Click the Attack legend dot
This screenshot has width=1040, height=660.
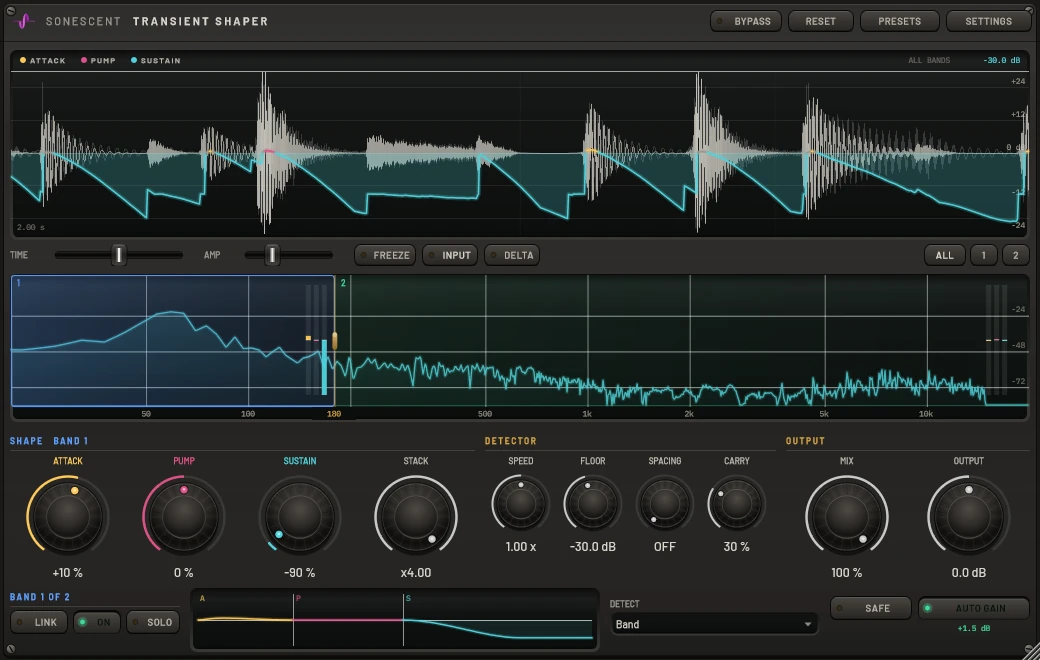23,60
